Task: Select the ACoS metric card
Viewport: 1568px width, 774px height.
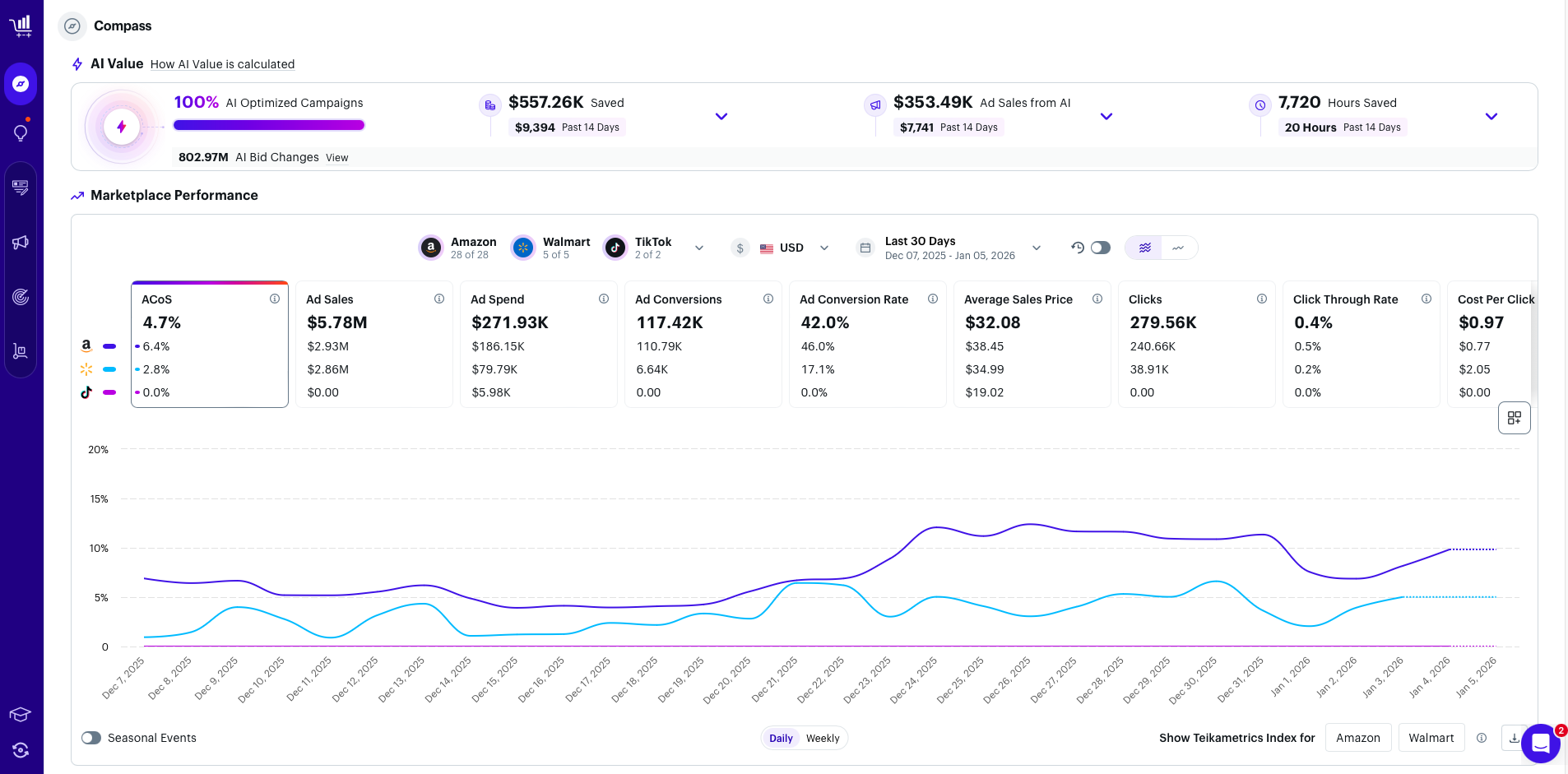Action: pos(210,345)
